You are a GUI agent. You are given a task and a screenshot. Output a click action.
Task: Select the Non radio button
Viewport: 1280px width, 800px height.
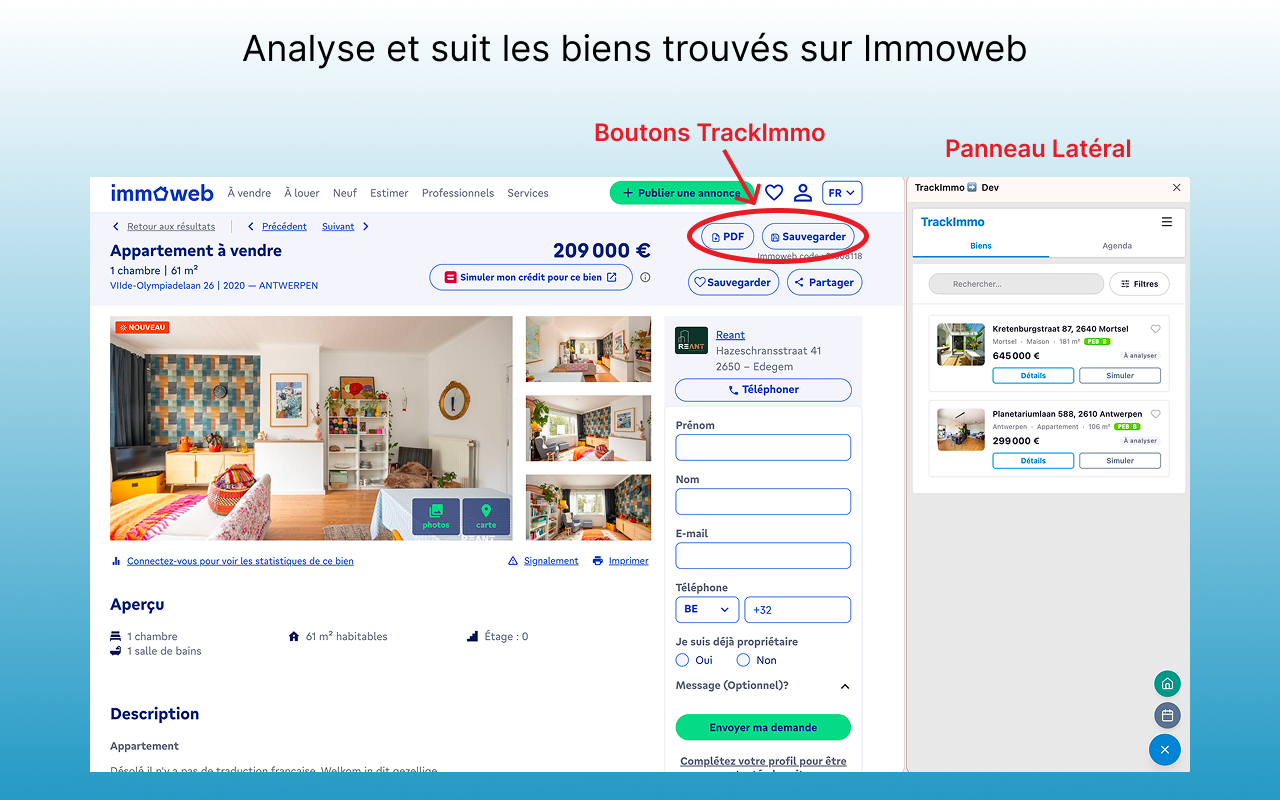743,660
